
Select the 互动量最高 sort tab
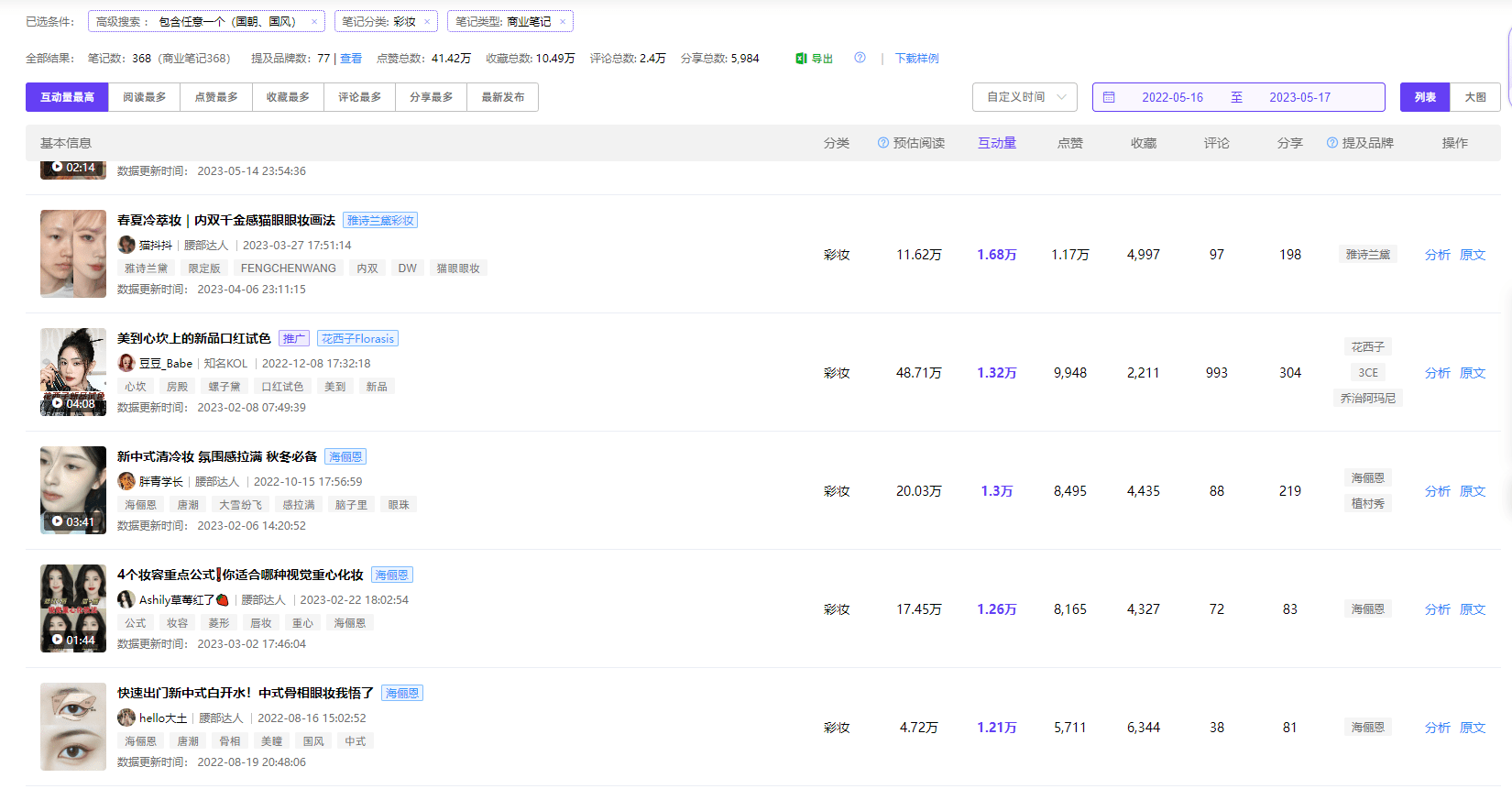[x=67, y=97]
